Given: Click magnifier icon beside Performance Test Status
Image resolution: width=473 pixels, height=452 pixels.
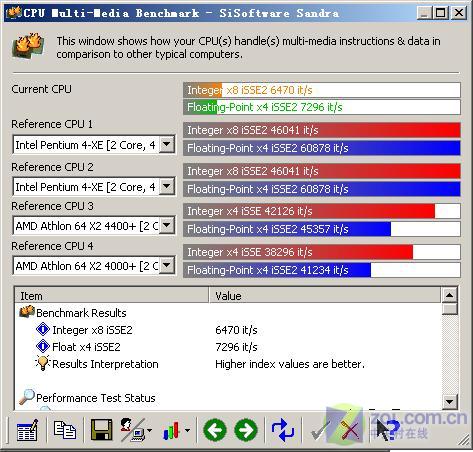Looking at the screenshot, I should 27,397.
